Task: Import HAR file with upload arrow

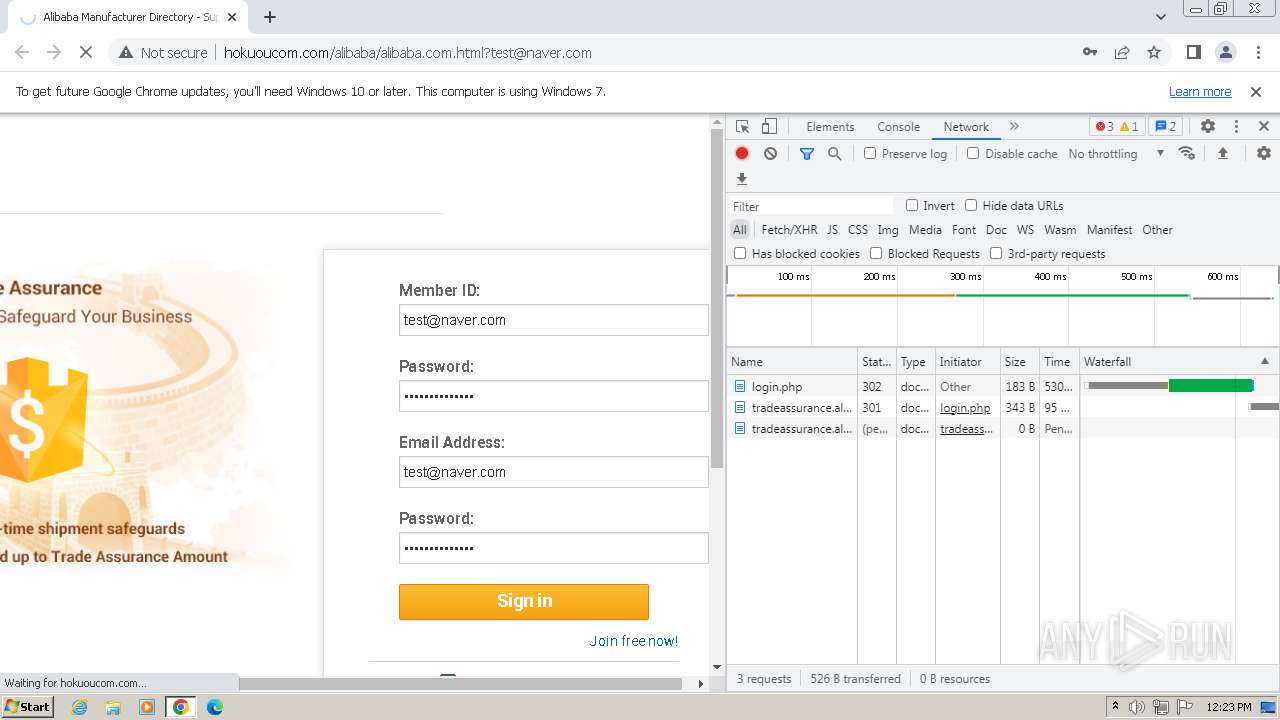Action: tap(1222, 154)
